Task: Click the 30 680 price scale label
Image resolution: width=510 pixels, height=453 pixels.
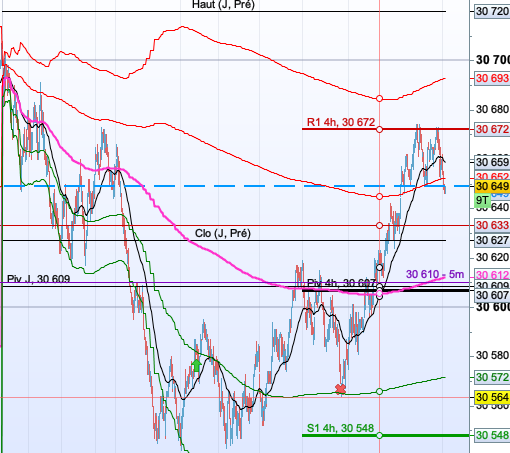Action: click(x=493, y=109)
